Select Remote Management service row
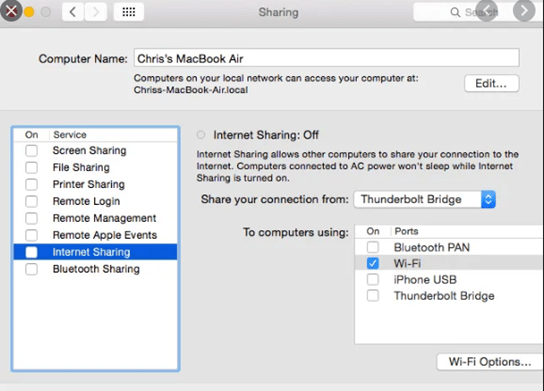544x391 pixels. pyautogui.click(x=95, y=218)
